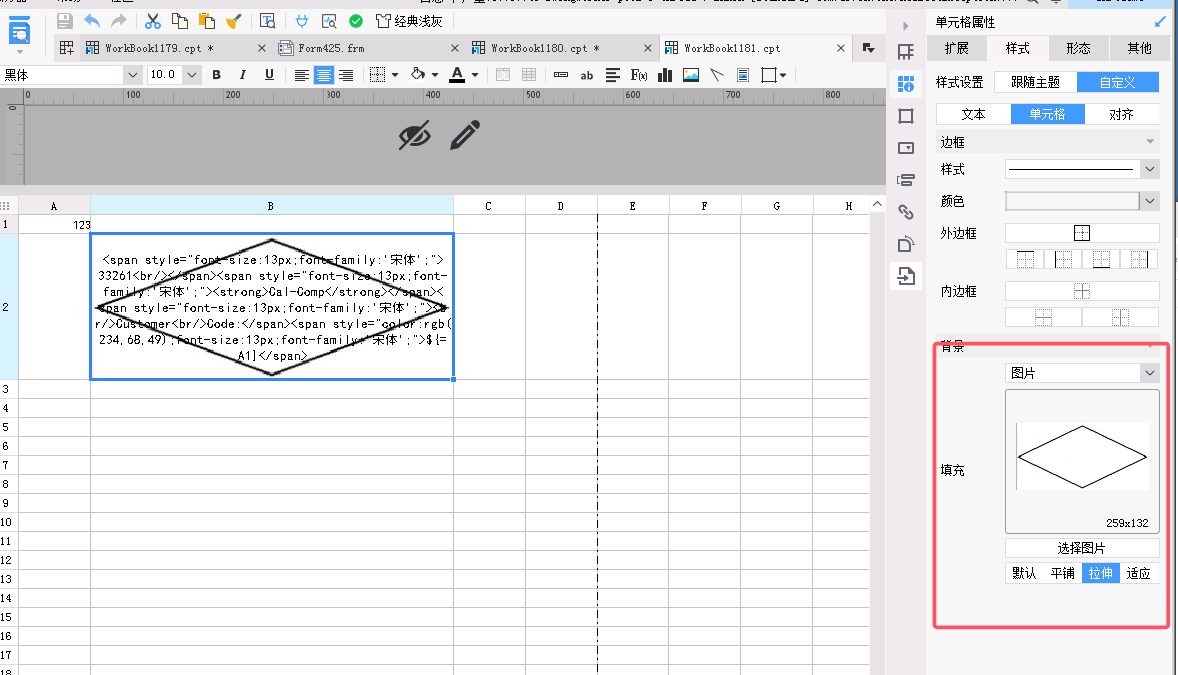Click the hidden eye preview icon

pyautogui.click(x=415, y=135)
